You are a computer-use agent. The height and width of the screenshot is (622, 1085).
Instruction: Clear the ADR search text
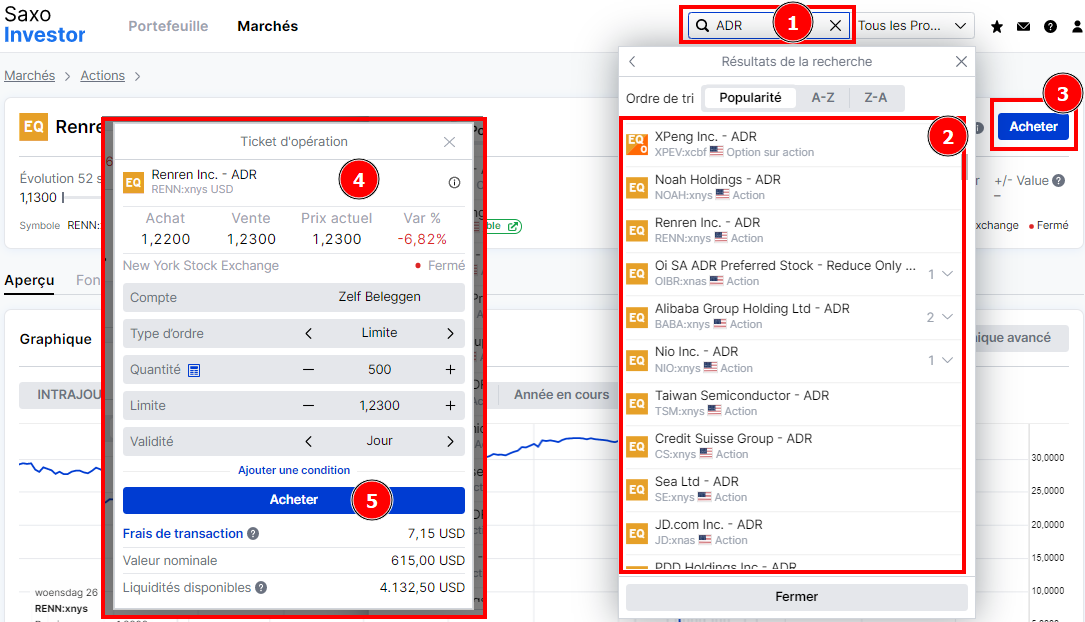(835, 26)
